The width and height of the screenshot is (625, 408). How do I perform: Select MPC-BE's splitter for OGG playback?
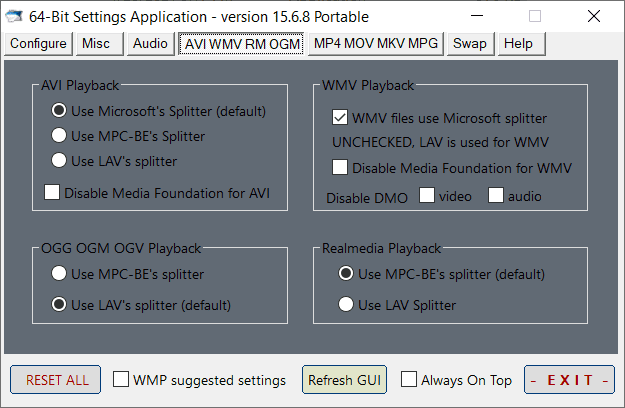59,273
